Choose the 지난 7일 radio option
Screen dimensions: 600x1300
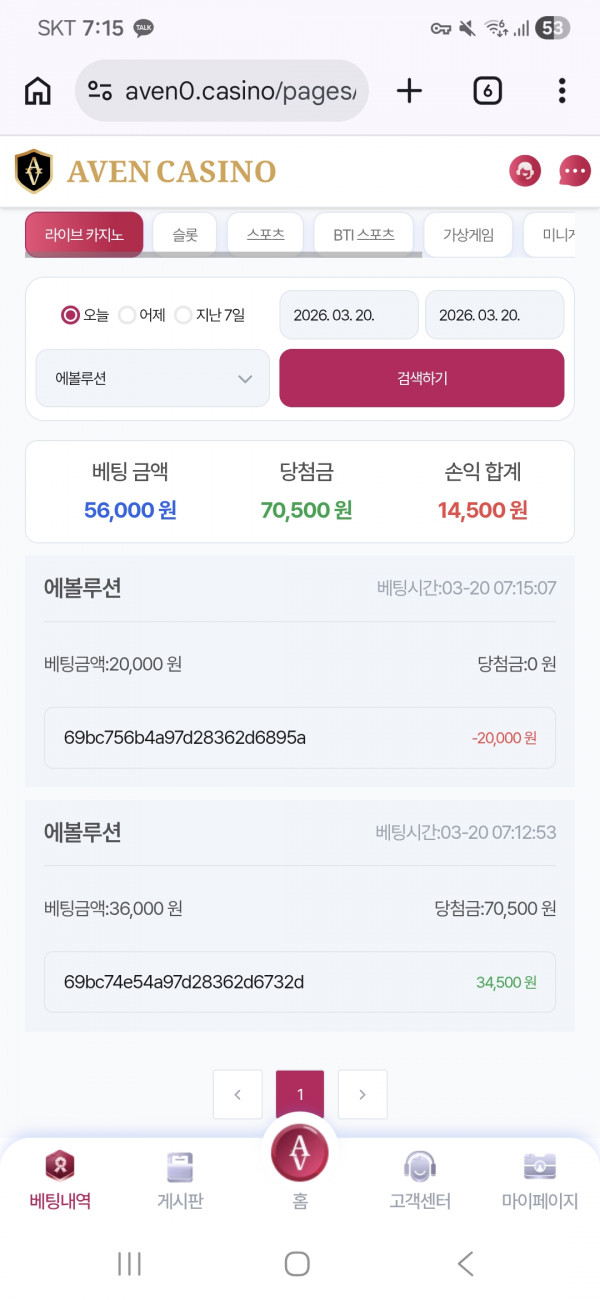pyautogui.click(x=184, y=314)
